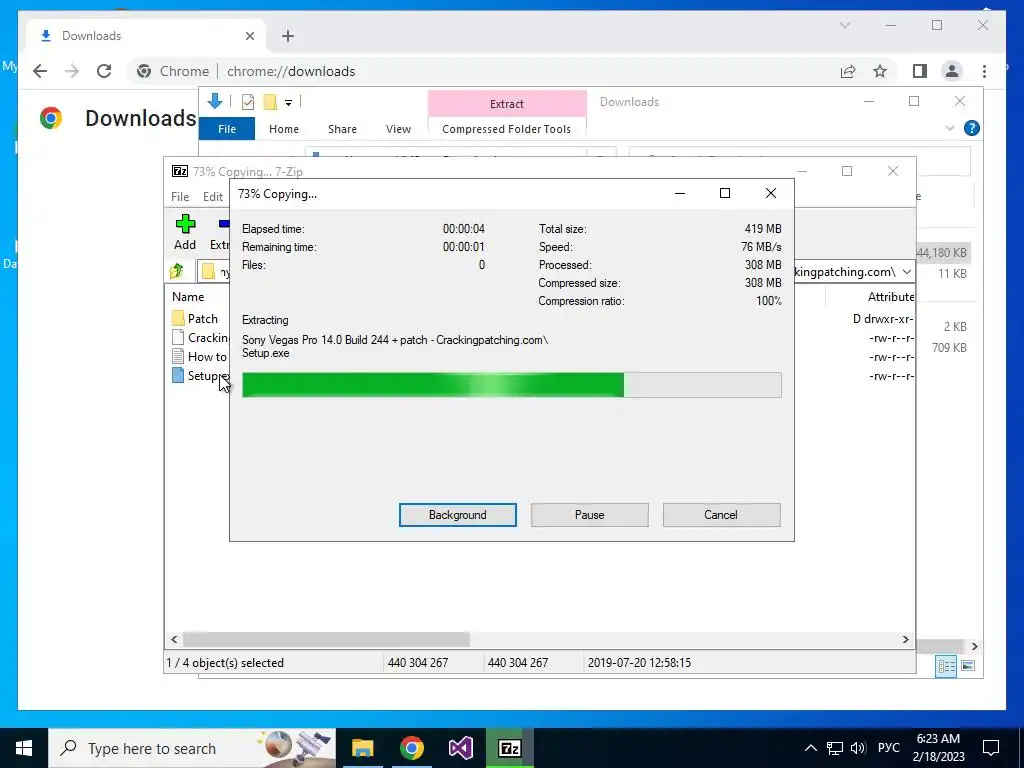1024x768 pixels.
Task: Click the date 2019-07-20 12:58:15 in status bar
Action: point(639,663)
